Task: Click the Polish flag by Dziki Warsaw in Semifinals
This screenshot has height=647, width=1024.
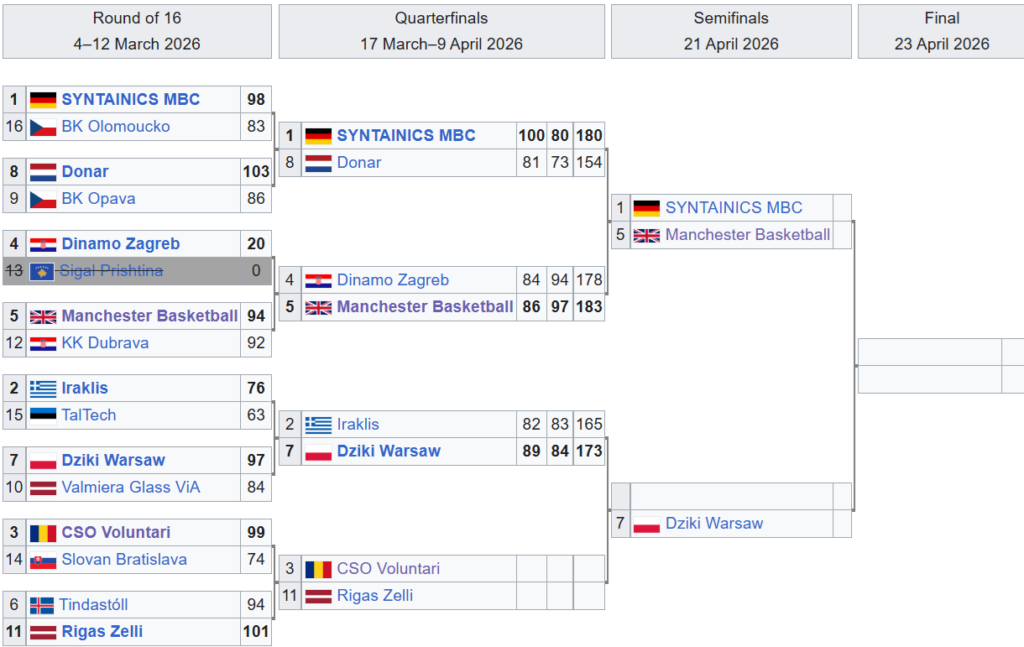Action: 646,524
